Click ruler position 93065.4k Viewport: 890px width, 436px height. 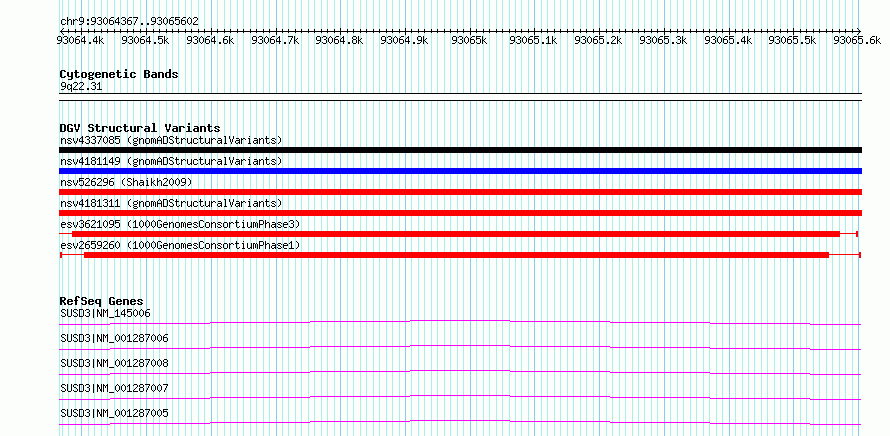(728, 40)
